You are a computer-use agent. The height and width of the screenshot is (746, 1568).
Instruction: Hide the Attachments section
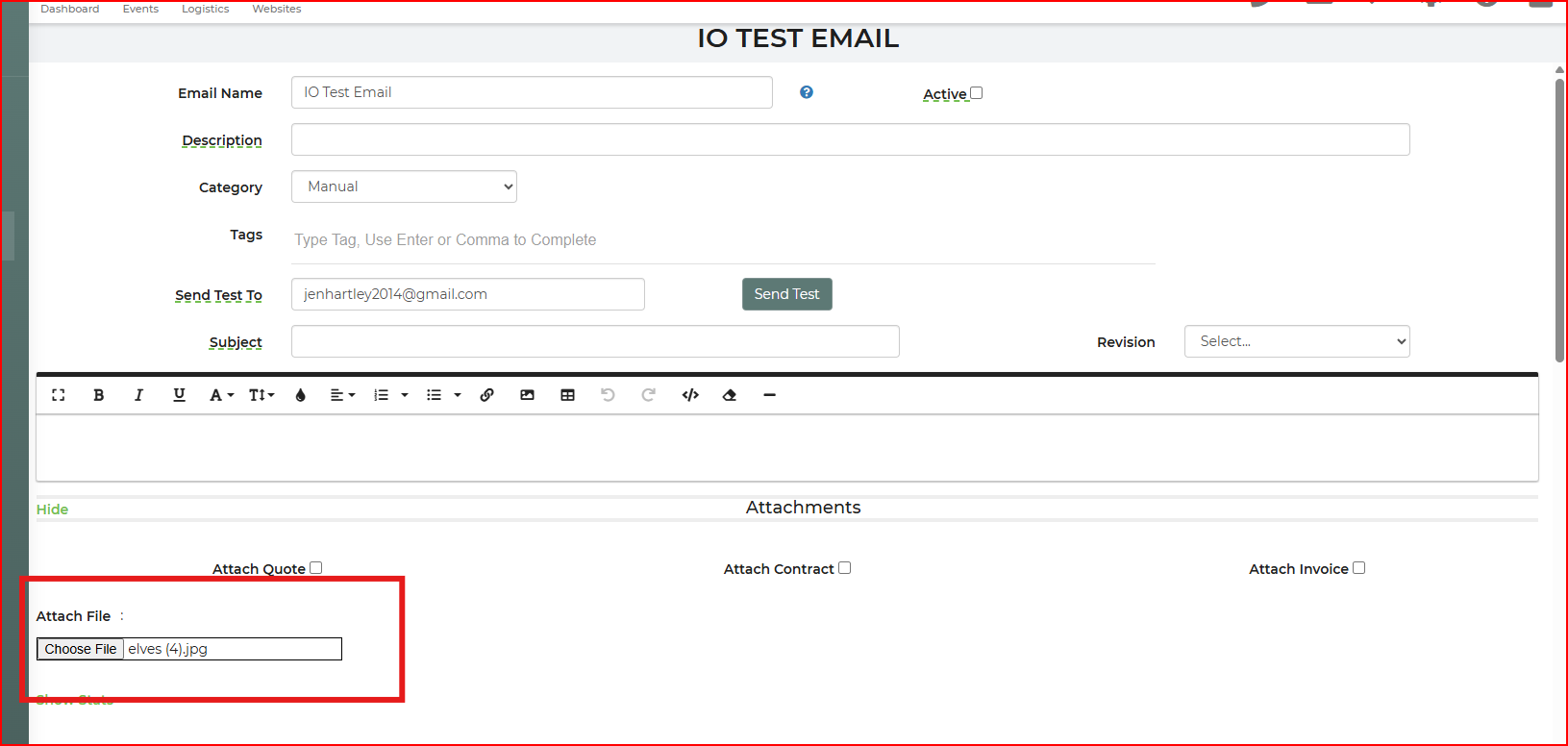pos(52,510)
